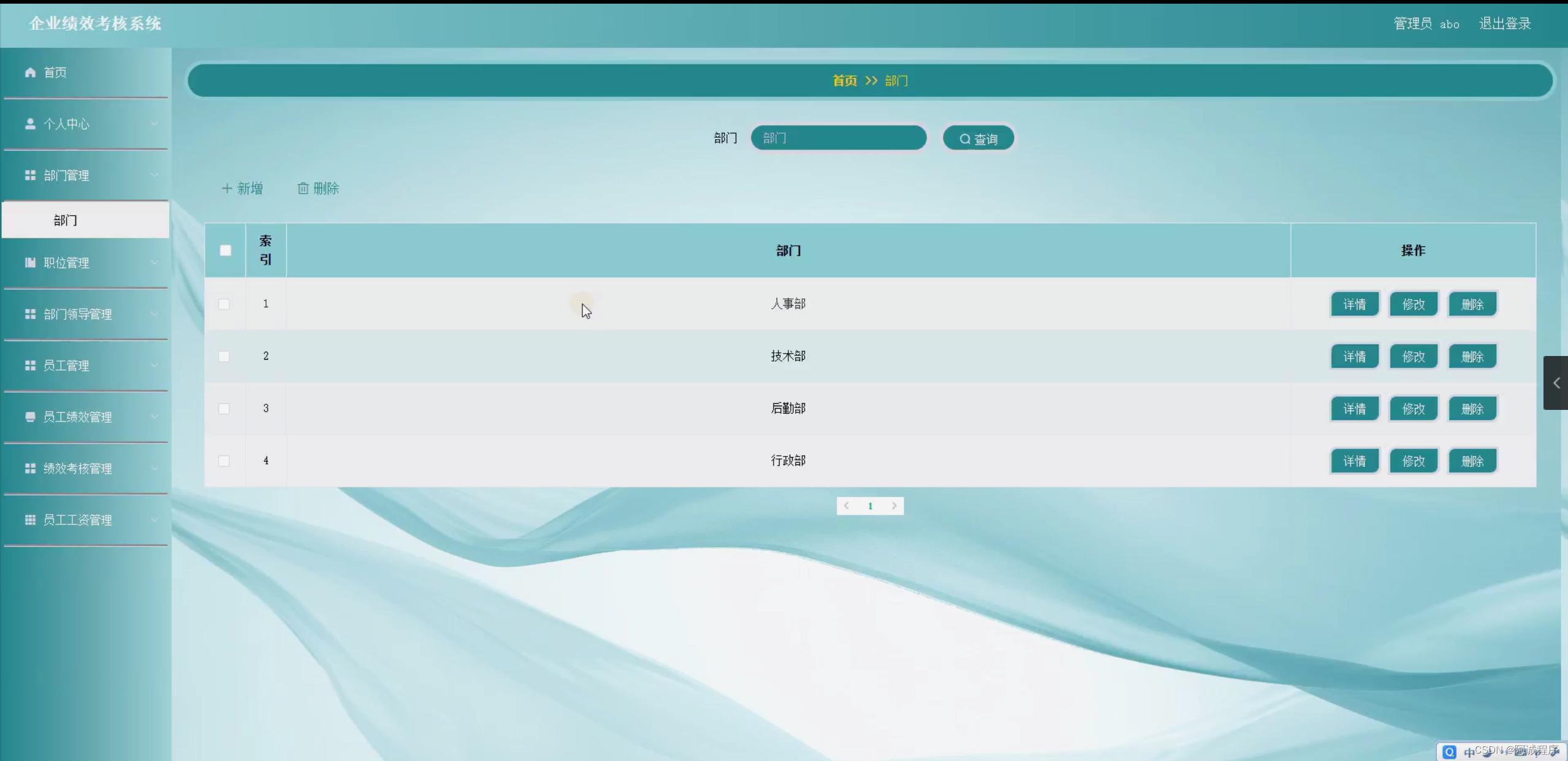Click the icon beside 职位管理

pyautogui.click(x=30, y=263)
